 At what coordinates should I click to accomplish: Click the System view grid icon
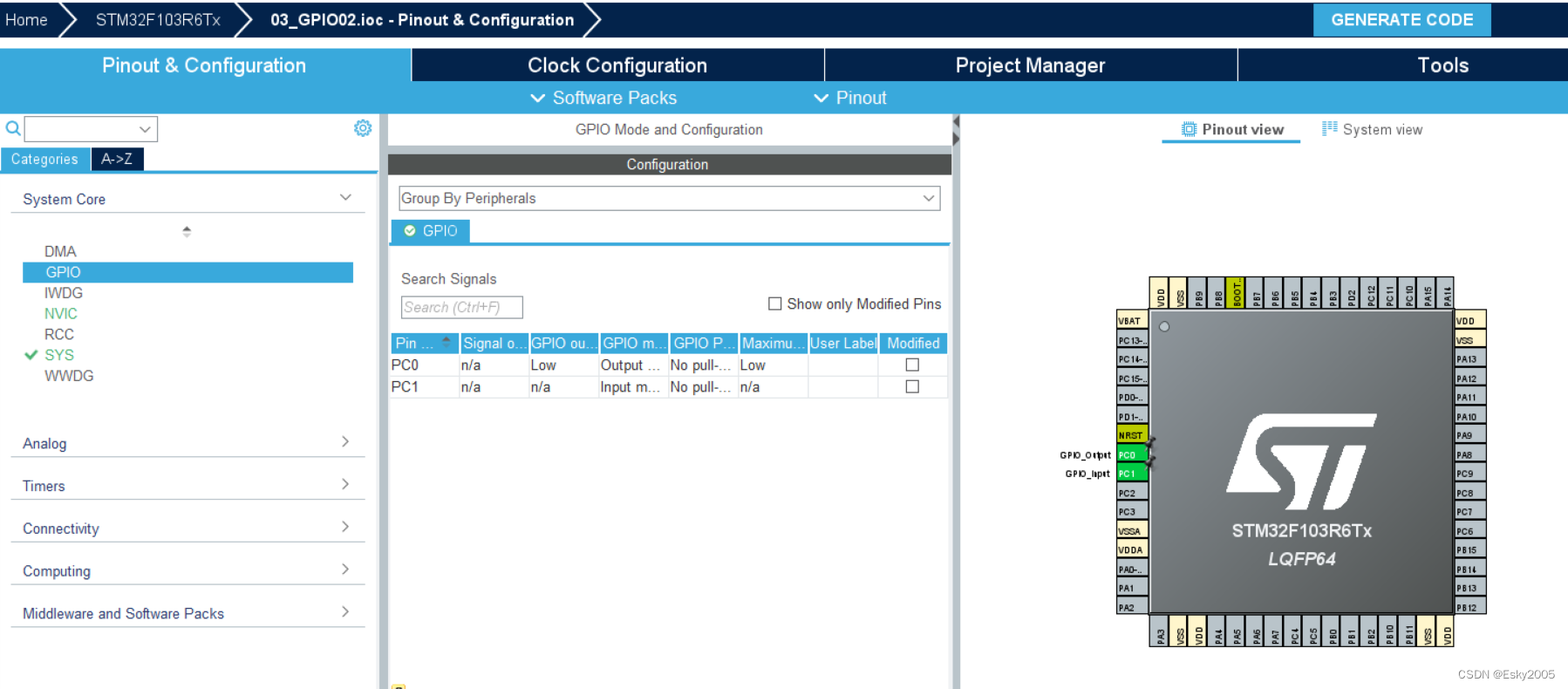(x=1329, y=129)
